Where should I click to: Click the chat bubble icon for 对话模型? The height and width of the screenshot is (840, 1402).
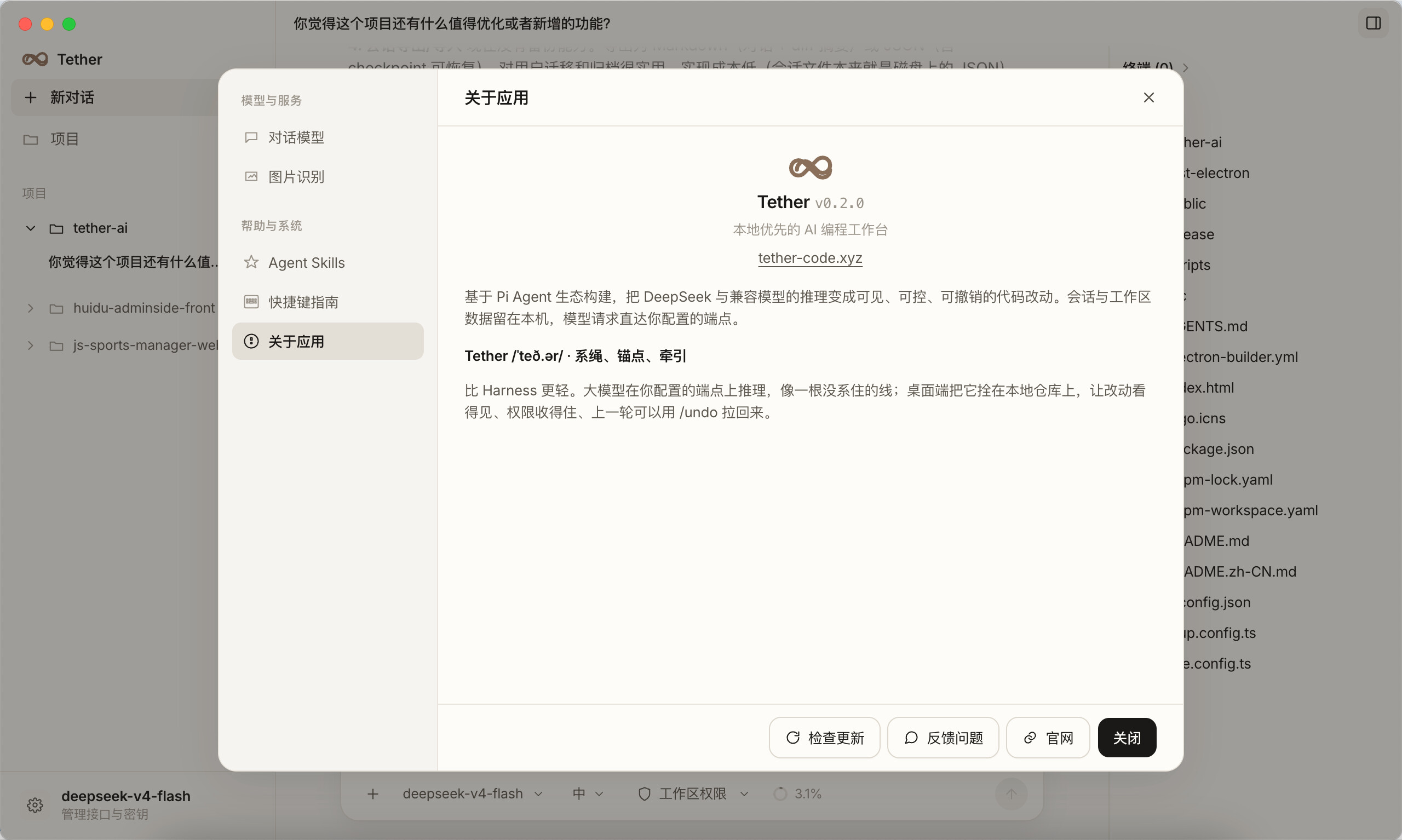click(x=251, y=137)
